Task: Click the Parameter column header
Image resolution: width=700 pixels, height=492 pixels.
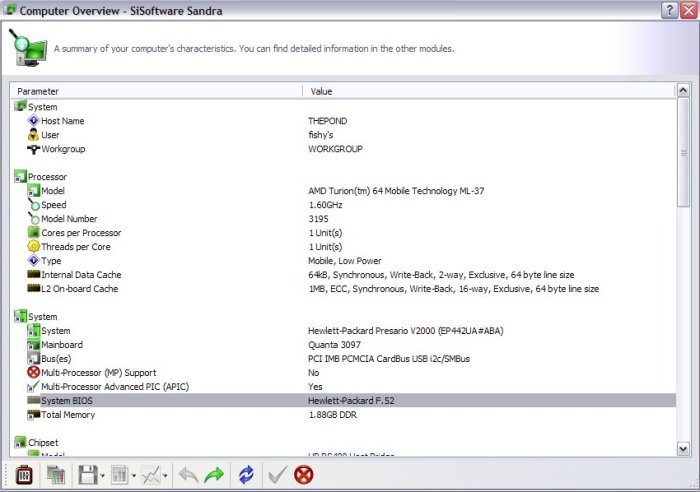Action: tap(156, 91)
